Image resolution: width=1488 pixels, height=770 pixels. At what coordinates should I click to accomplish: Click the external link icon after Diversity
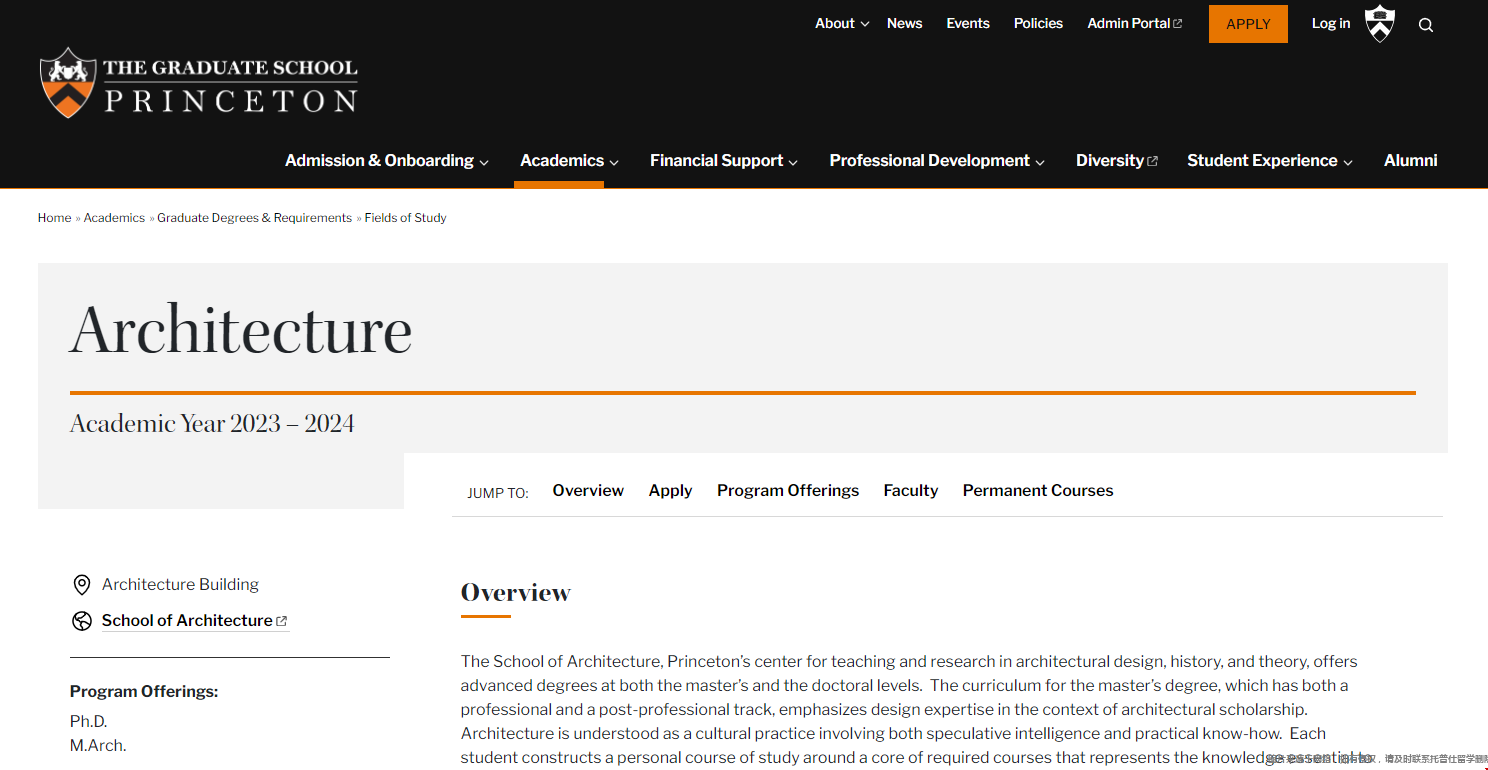point(1152,161)
